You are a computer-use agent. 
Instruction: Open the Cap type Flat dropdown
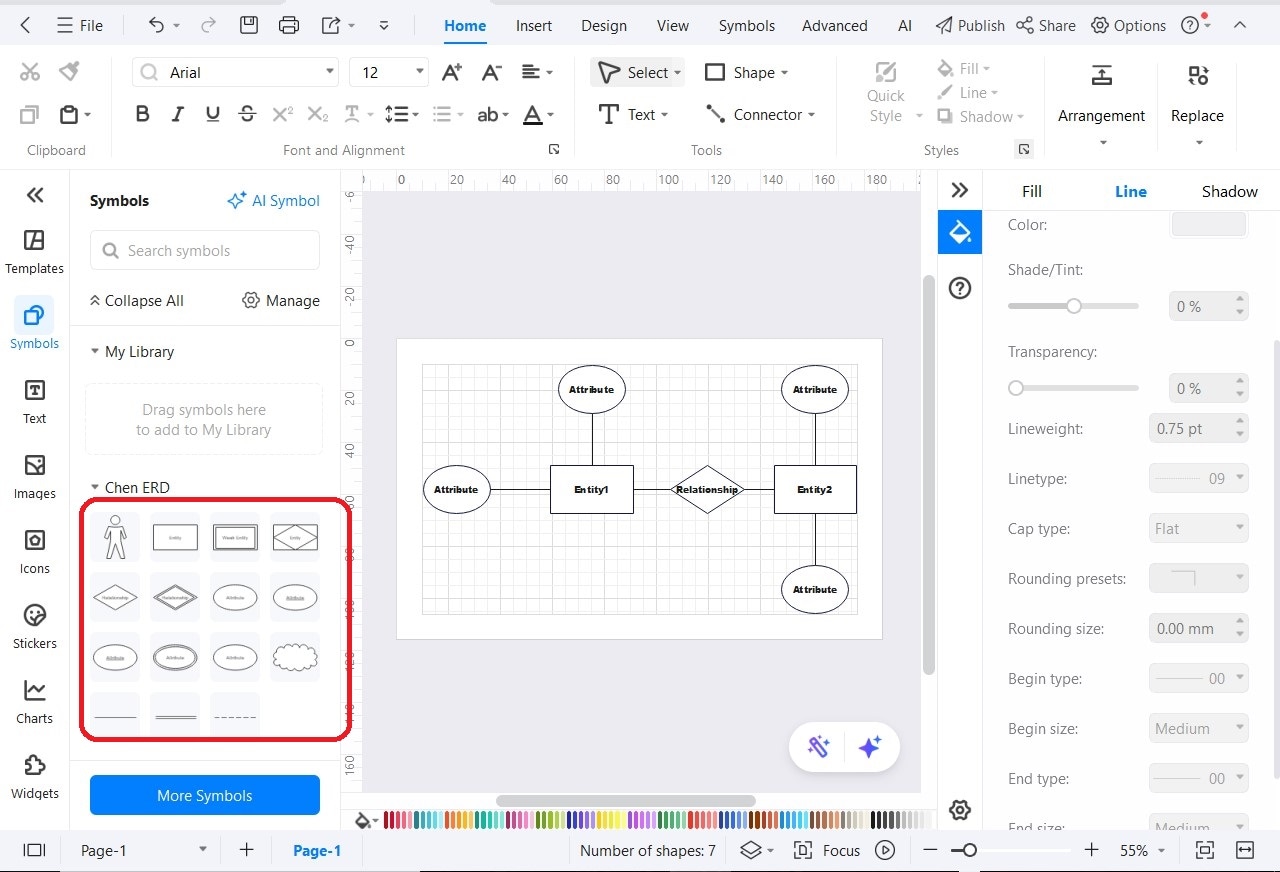(x=1198, y=528)
